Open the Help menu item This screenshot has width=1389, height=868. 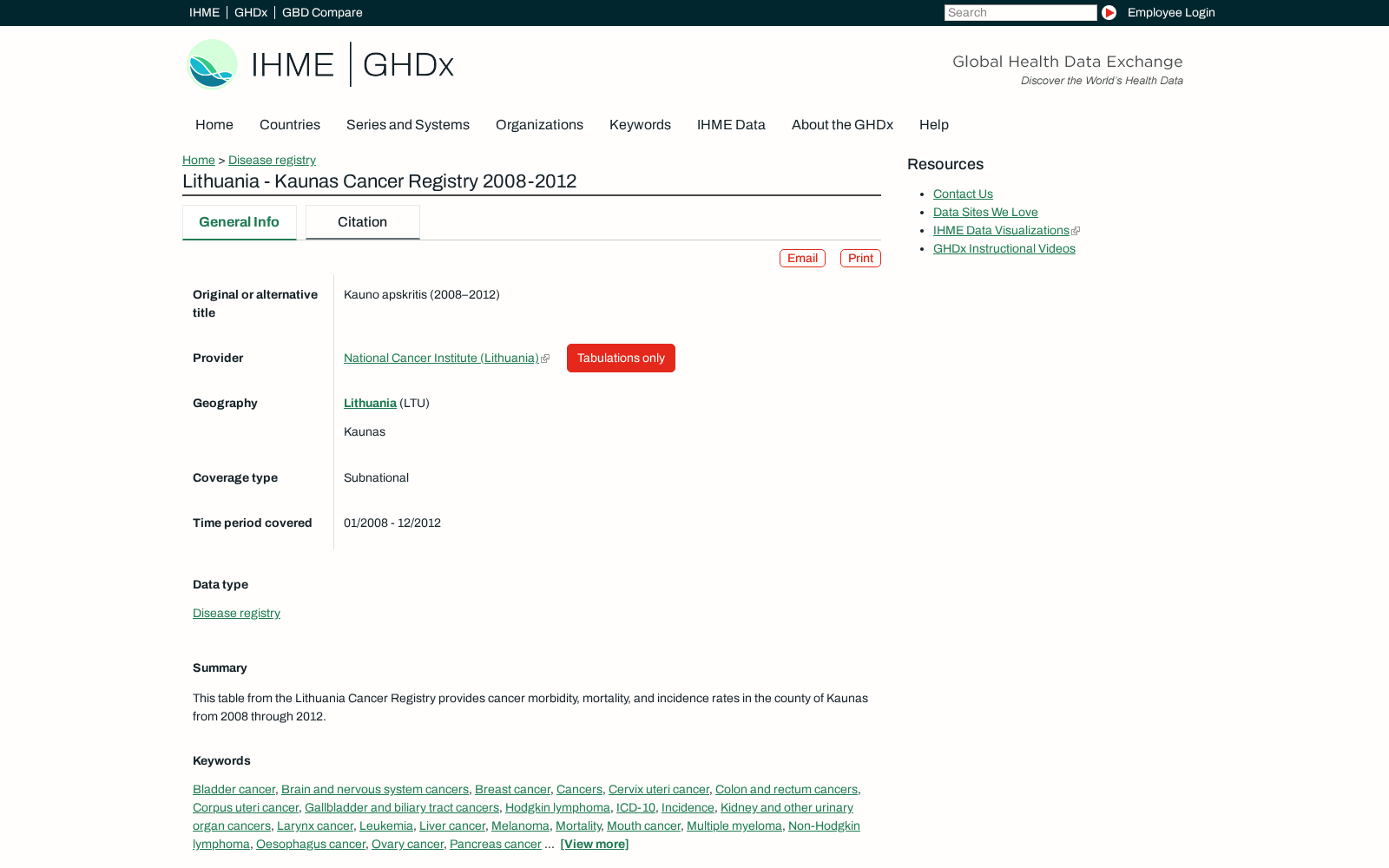pos(934,125)
